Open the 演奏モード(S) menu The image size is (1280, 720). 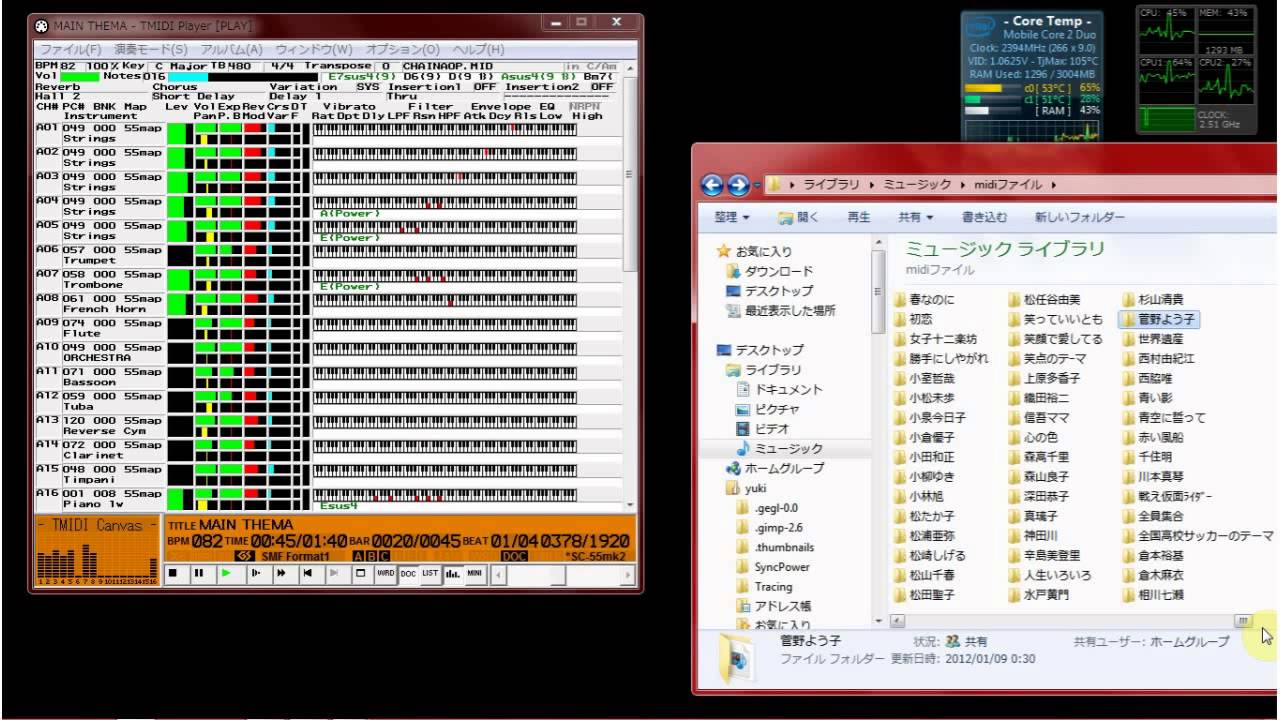tap(151, 49)
